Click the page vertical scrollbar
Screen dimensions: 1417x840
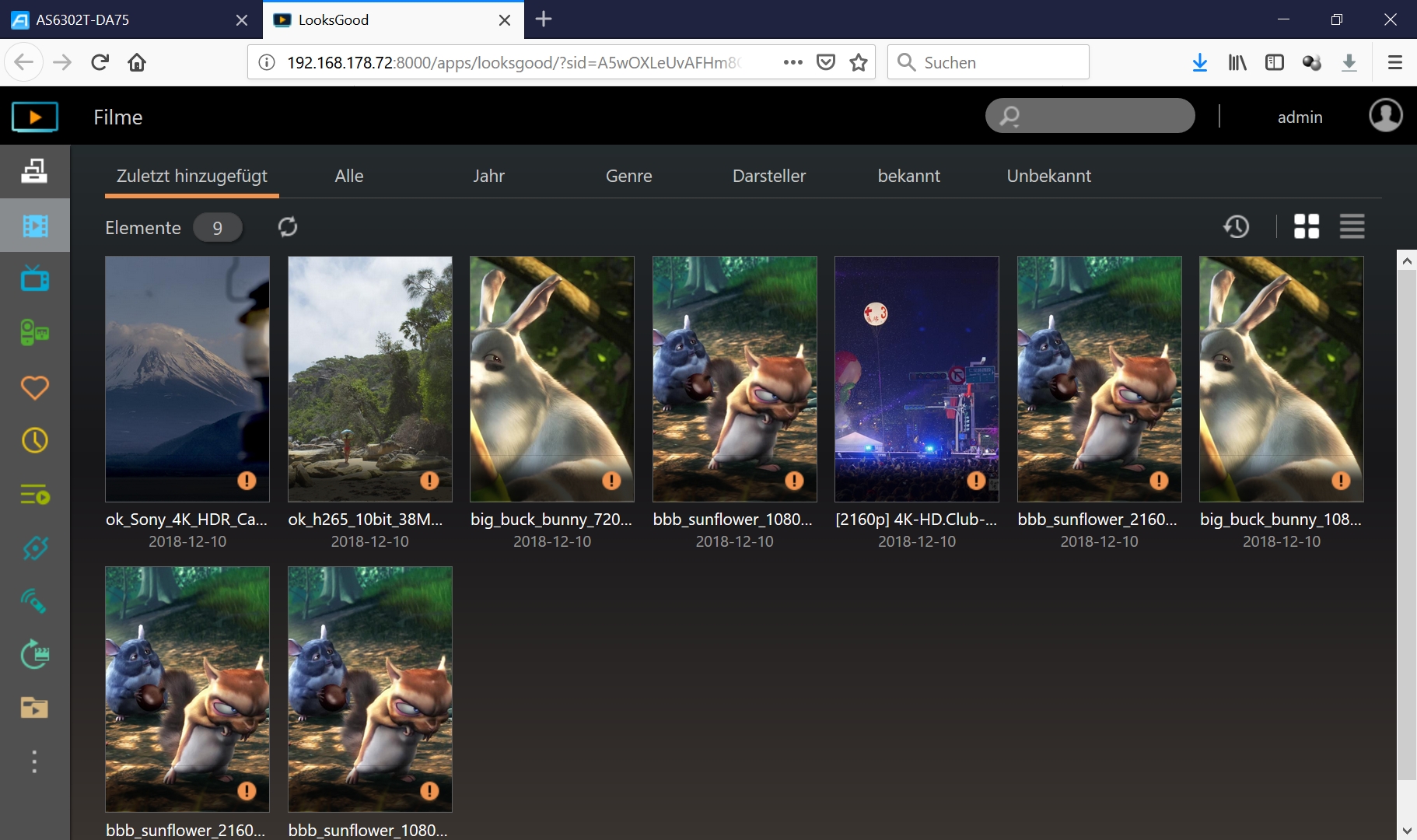tap(1407, 524)
